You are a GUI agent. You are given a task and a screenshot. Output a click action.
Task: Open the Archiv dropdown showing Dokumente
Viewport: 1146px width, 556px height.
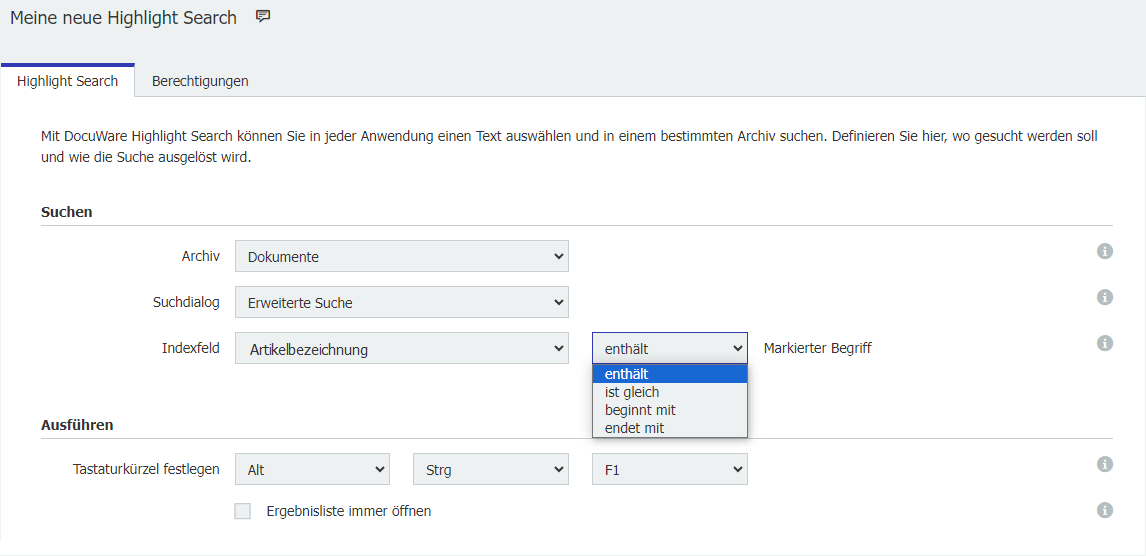(401, 256)
